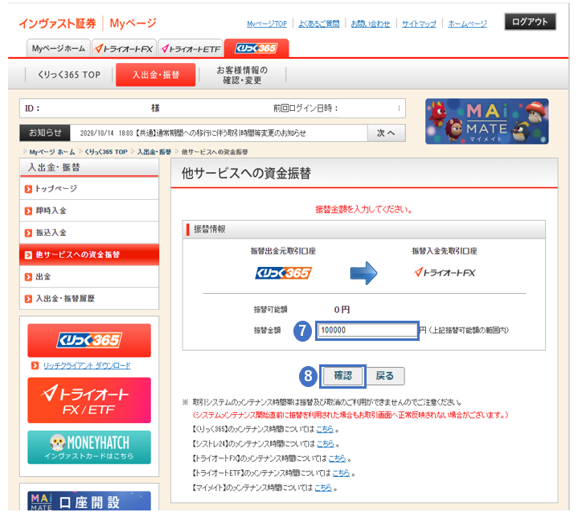This screenshot has height=515, width=581.
Task: Click the ログアウト button
Action: coord(530,22)
